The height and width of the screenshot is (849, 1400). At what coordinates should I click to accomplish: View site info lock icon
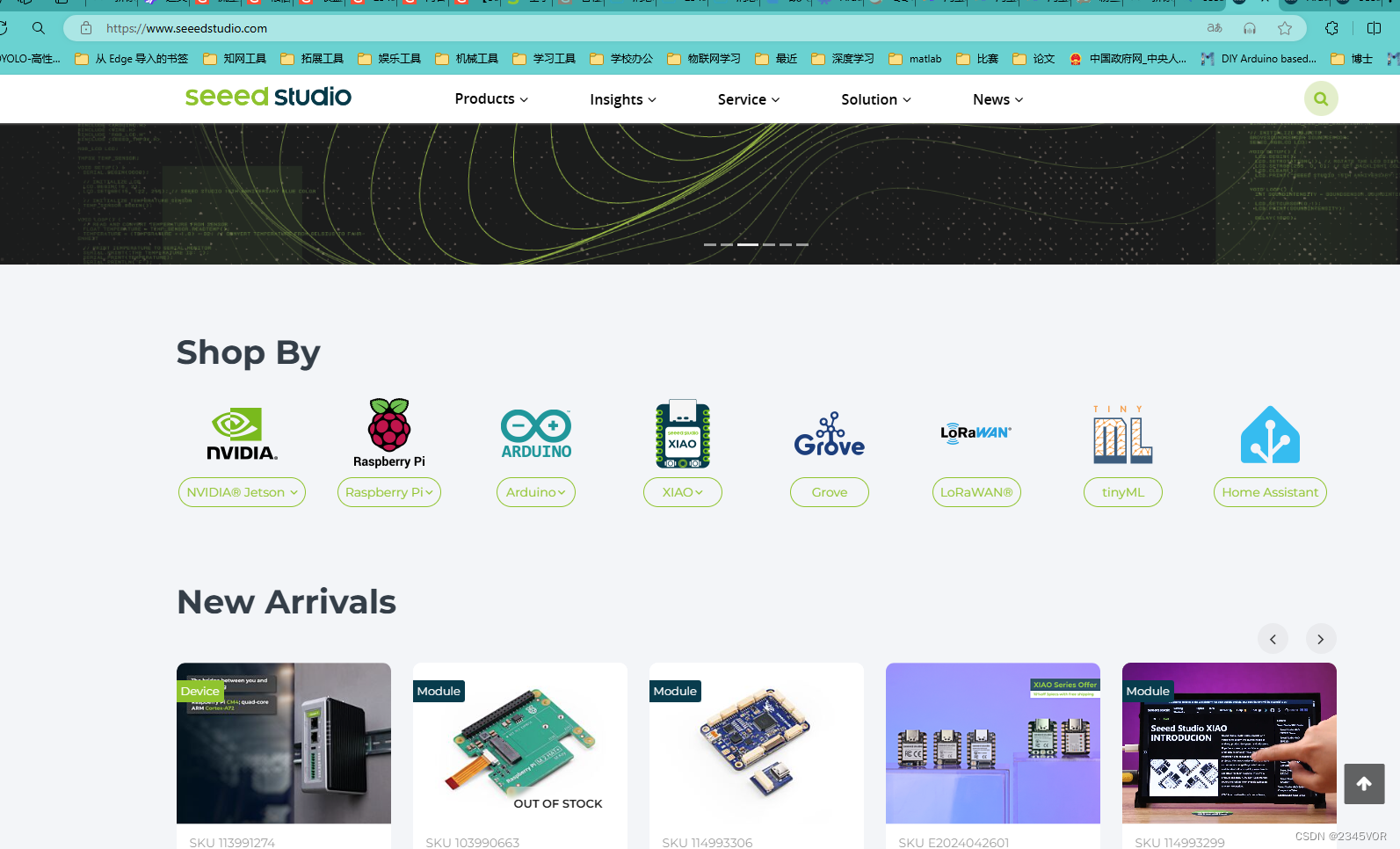coord(86,28)
